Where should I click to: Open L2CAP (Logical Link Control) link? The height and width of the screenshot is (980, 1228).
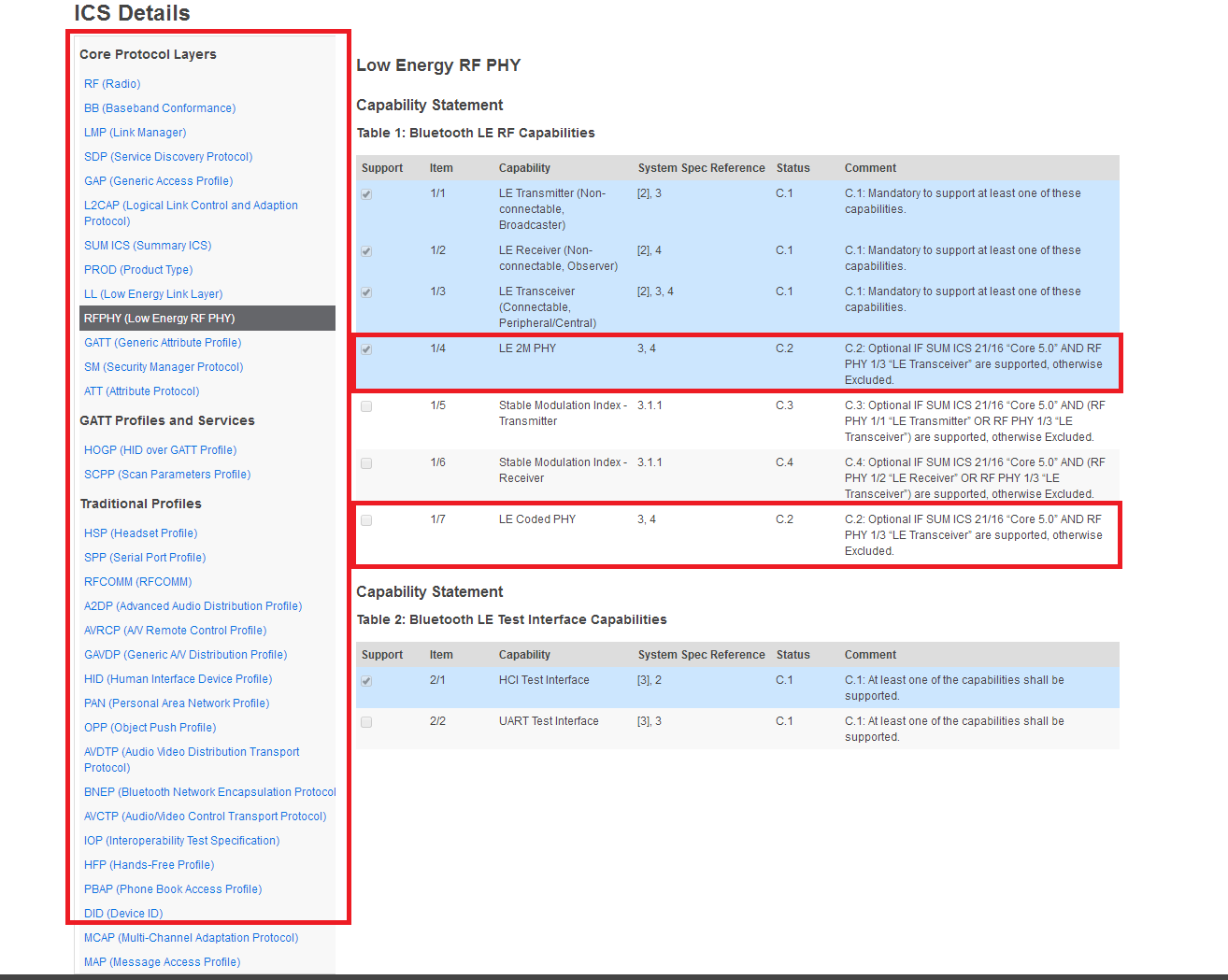[x=191, y=213]
